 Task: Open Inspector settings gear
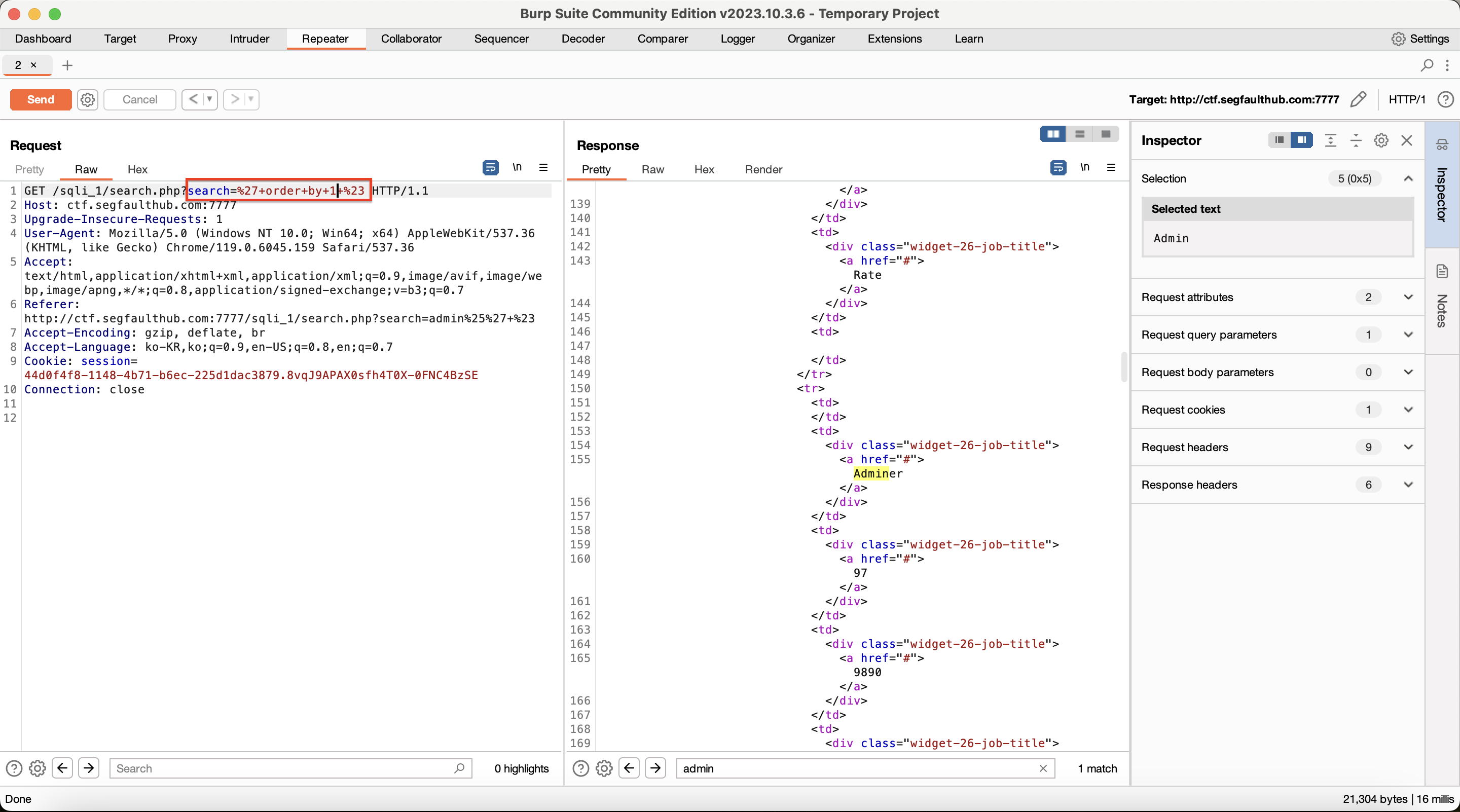point(1381,140)
